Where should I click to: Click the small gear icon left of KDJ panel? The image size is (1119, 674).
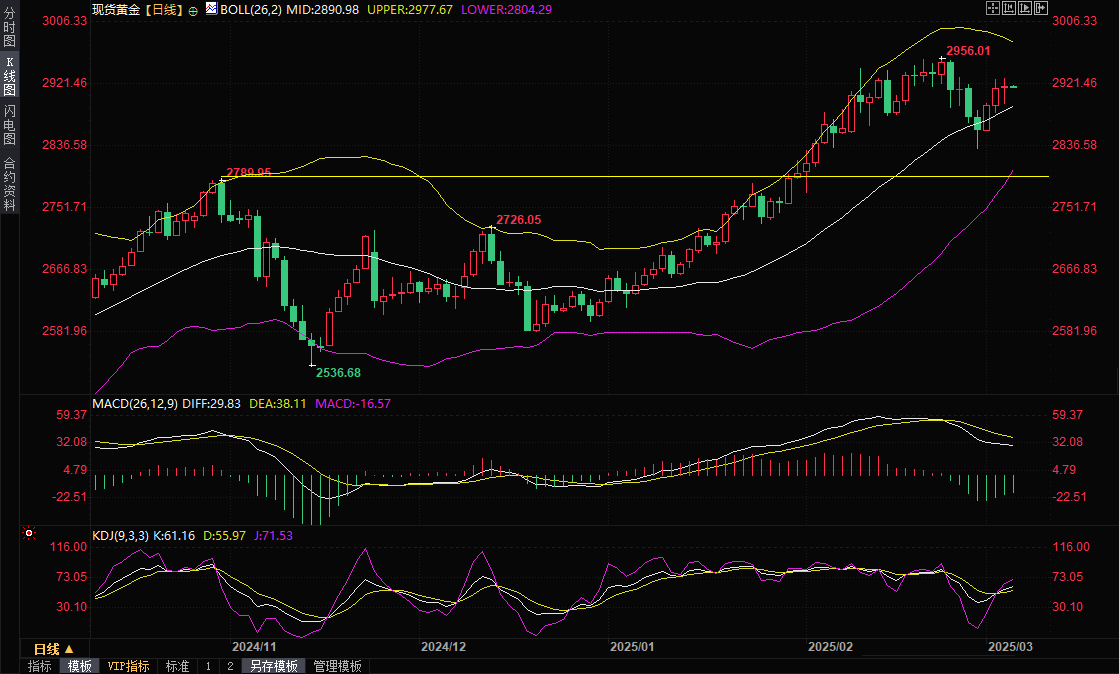(x=28, y=535)
